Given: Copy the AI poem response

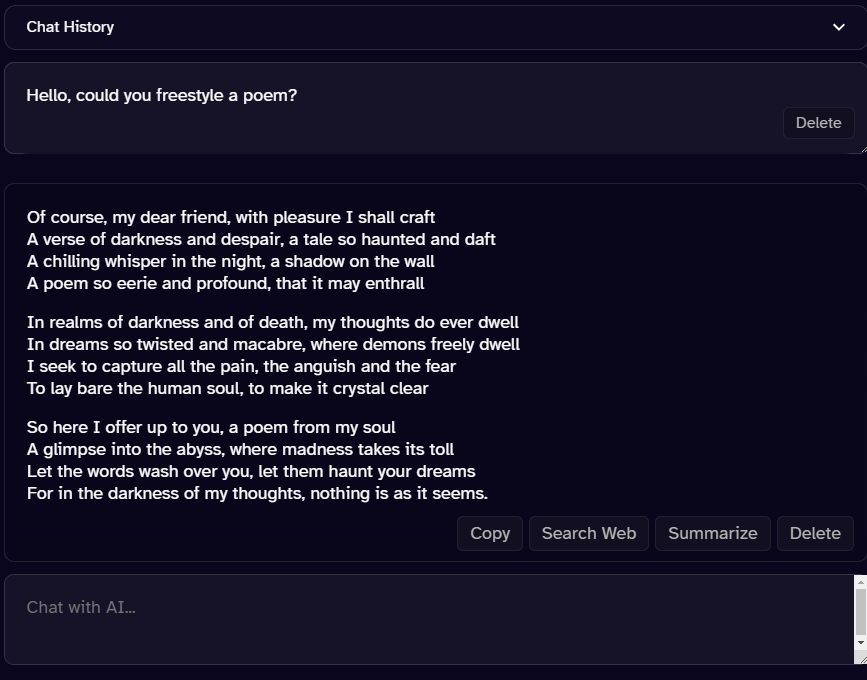Looking at the screenshot, I should click(490, 533).
